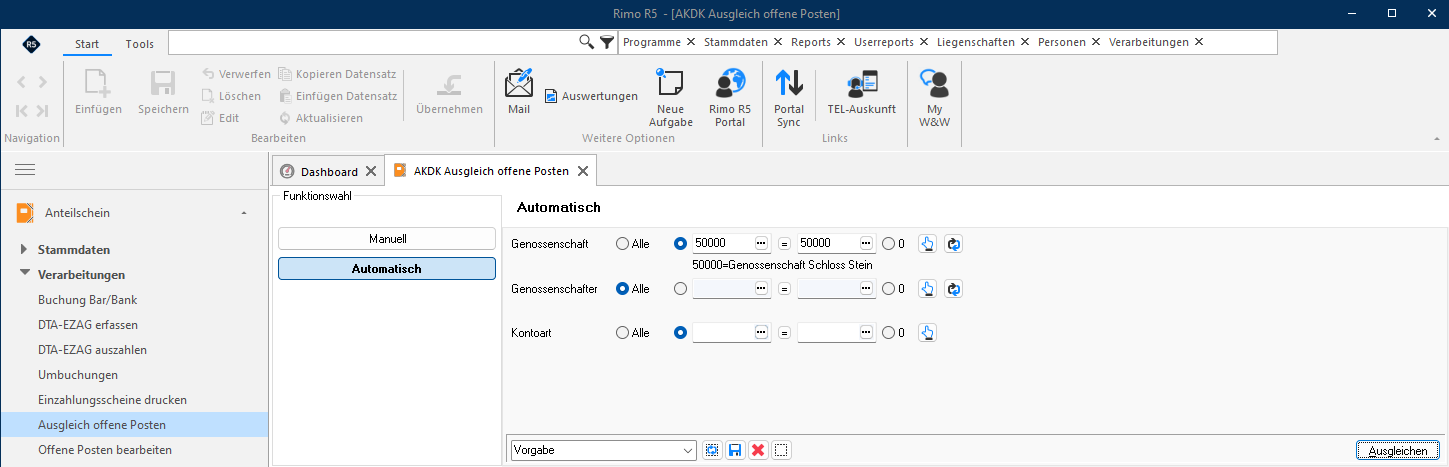
Task: Click the Ausgleichen button
Action: 1398,451
